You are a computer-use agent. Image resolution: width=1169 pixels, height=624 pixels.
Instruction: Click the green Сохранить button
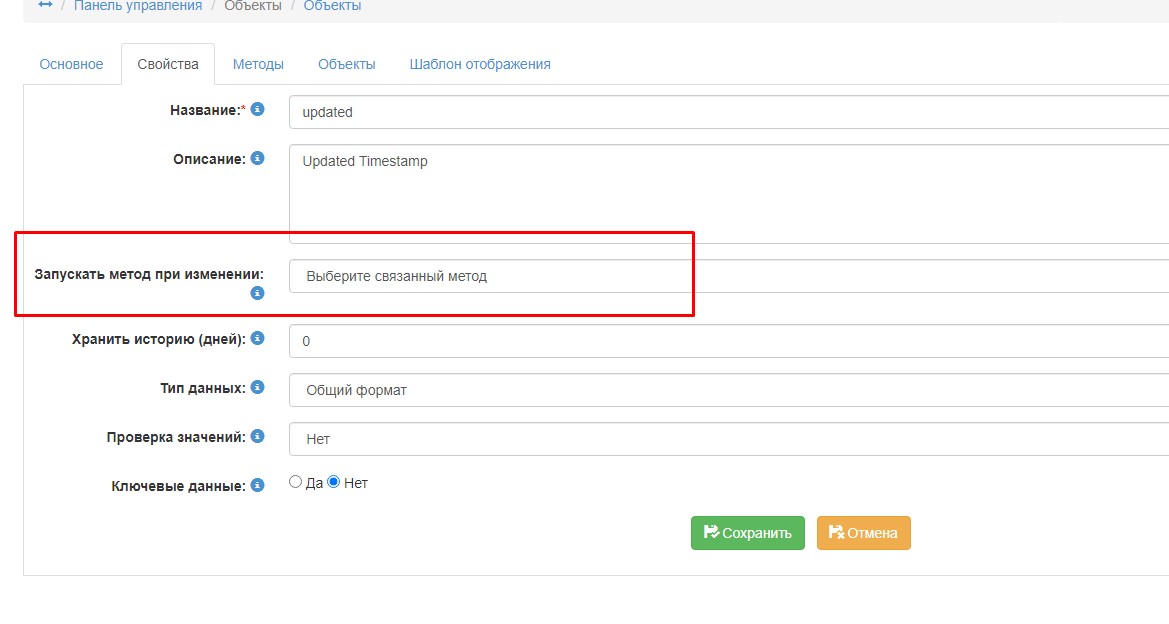[747, 533]
